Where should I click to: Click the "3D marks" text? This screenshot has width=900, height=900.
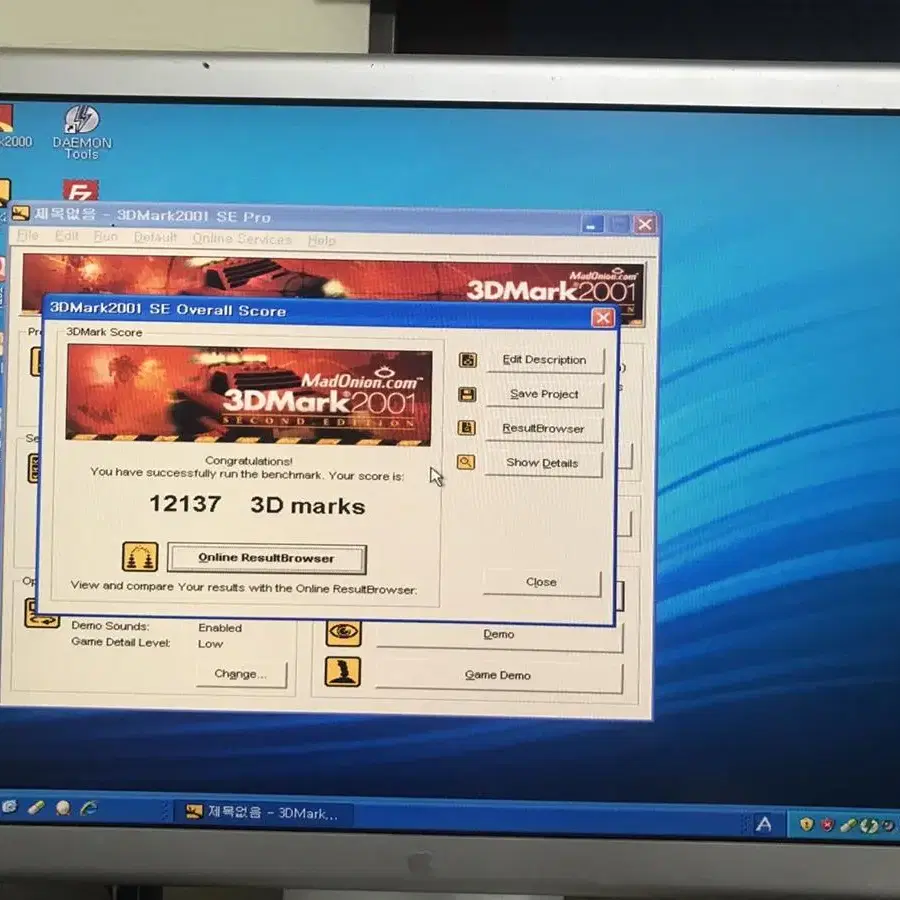point(308,506)
